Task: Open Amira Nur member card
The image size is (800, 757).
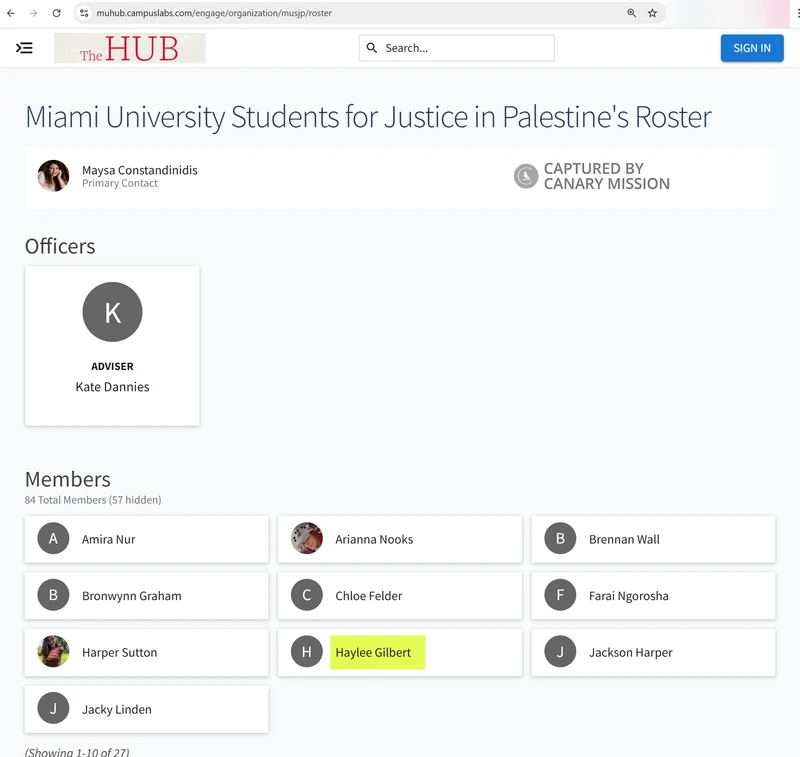Action: pyautogui.click(x=146, y=539)
